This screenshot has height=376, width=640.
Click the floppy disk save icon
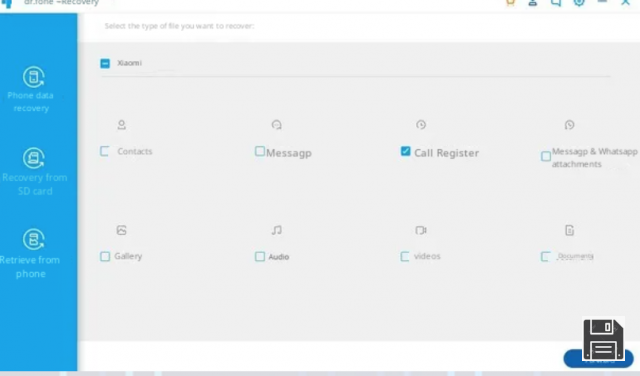(x=603, y=339)
